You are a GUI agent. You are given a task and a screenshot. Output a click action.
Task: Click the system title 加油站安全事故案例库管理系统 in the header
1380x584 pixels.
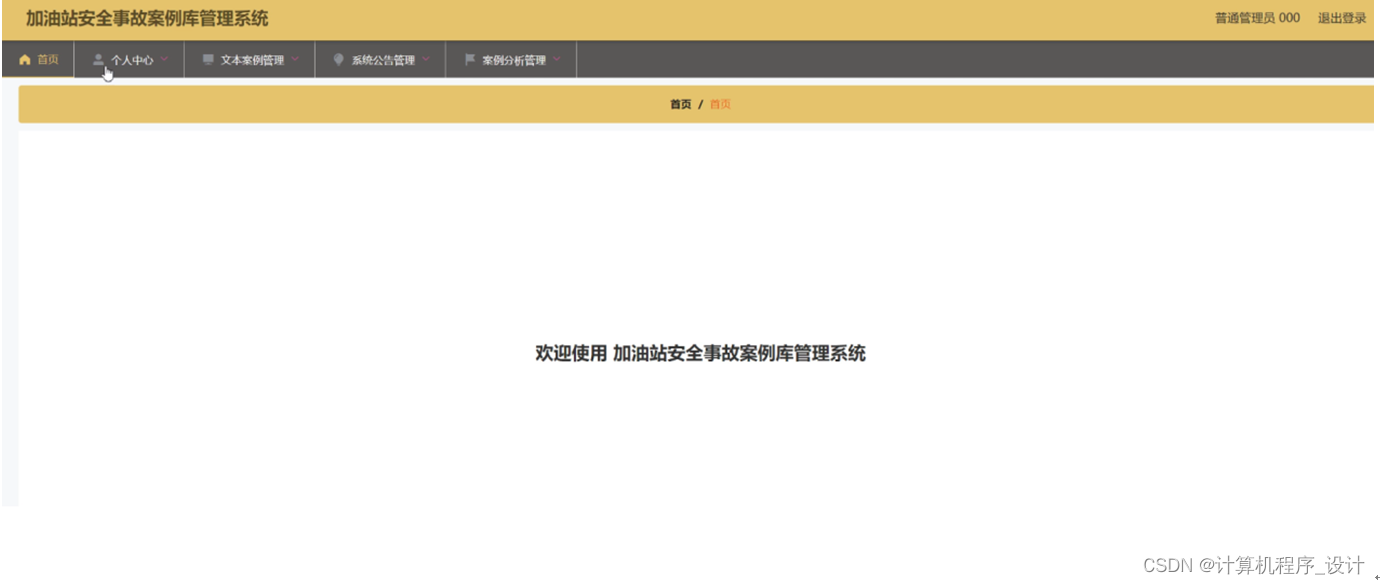coord(147,19)
